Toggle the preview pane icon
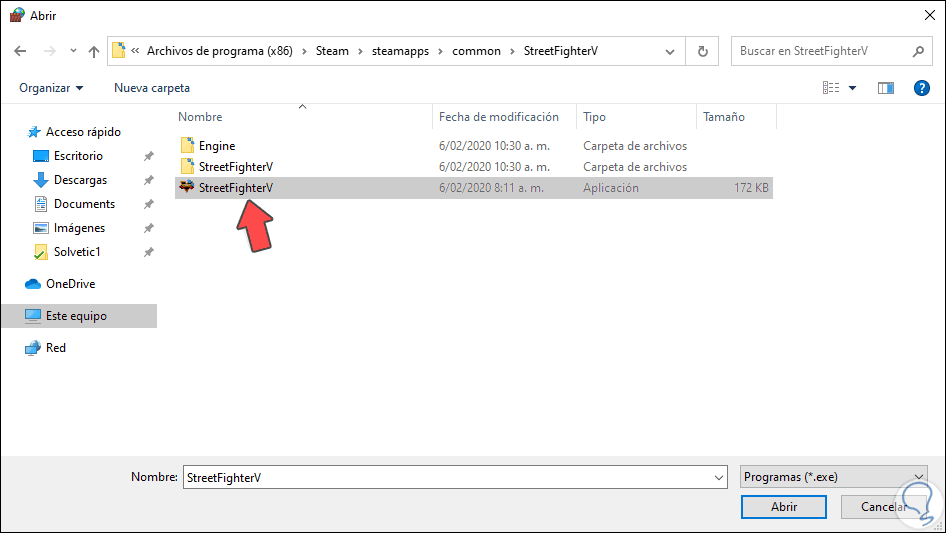Image resolution: width=946 pixels, height=533 pixels. [x=885, y=88]
